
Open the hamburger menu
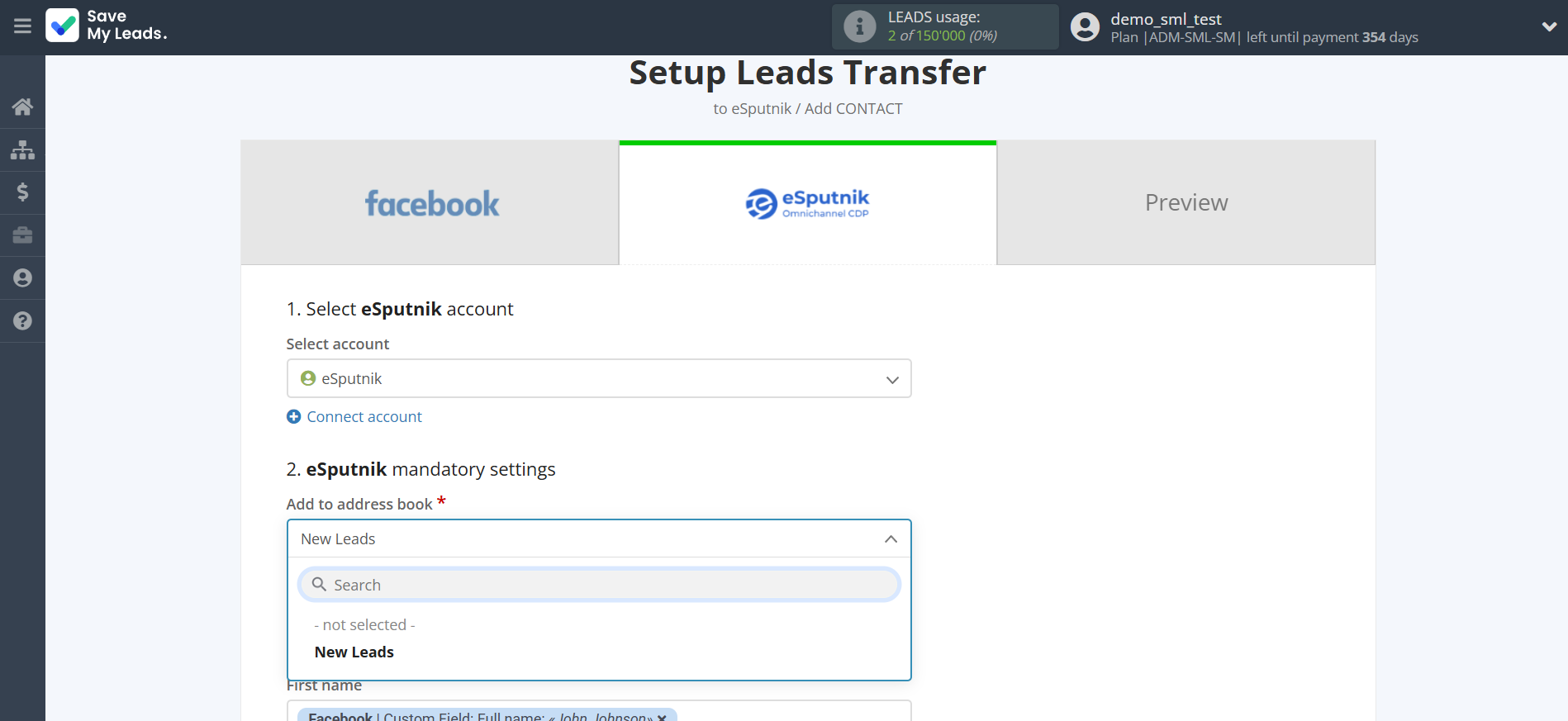[22, 26]
